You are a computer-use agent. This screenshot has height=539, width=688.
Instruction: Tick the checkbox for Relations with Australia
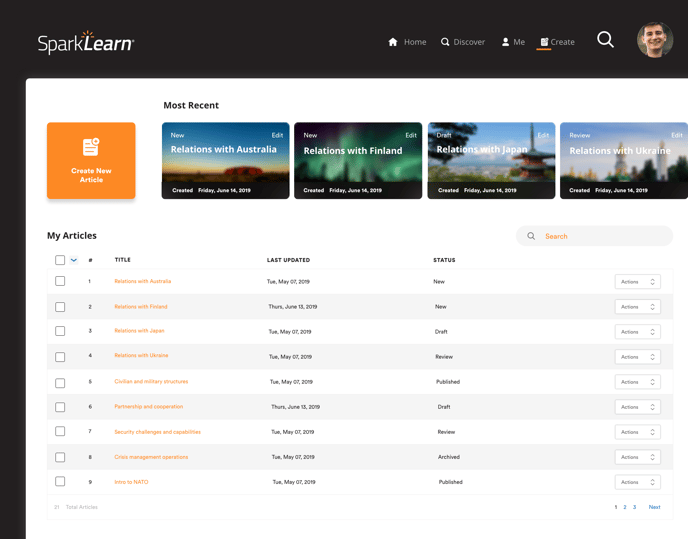point(60,282)
